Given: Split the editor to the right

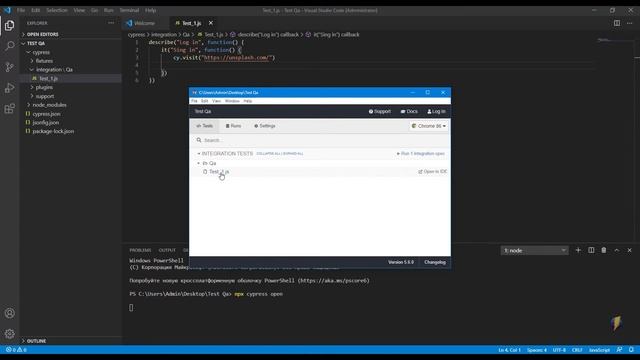Looking at the screenshot, I should click(617, 23).
